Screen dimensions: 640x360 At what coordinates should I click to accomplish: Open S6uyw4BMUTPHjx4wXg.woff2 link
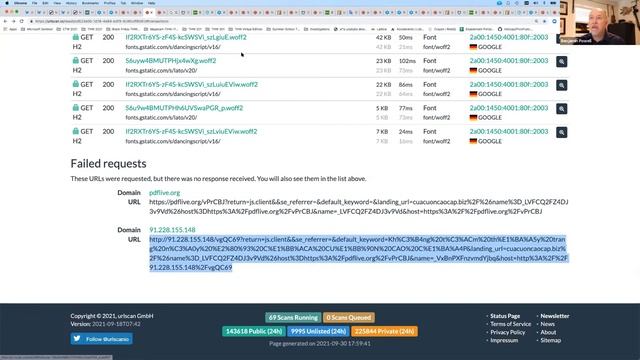coord(171,60)
